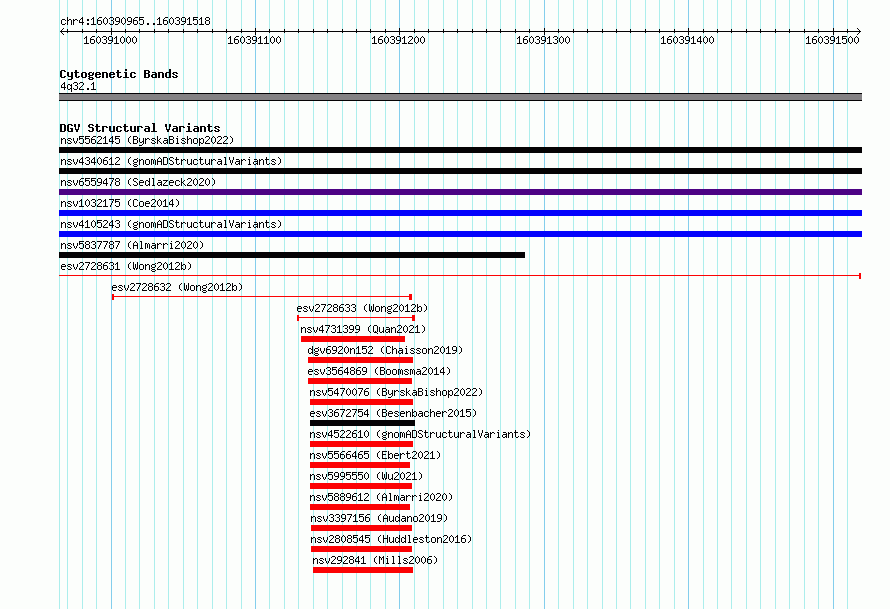Screen dimensions: 890x609
Task: Open nsv3397156 (Audano2019) variant label
Action: pos(379,518)
